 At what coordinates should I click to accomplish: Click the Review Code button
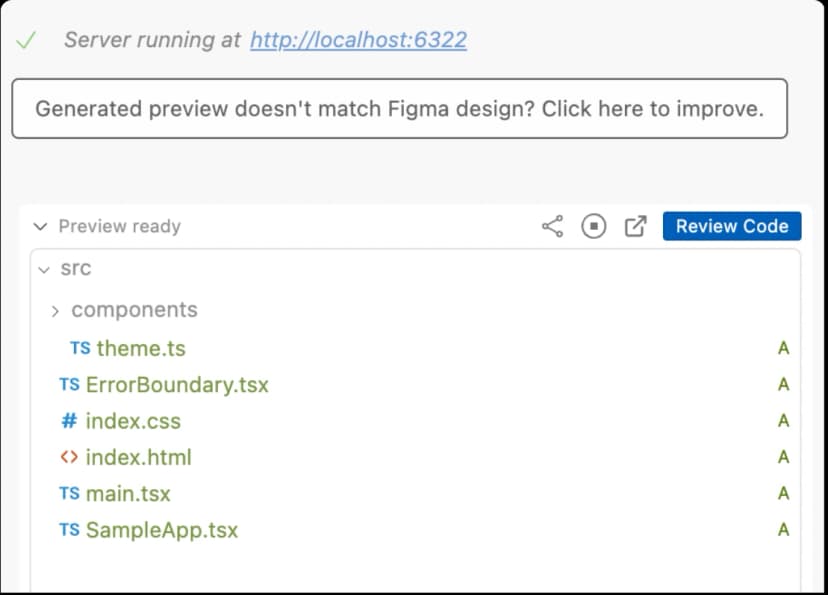click(732, 226)
